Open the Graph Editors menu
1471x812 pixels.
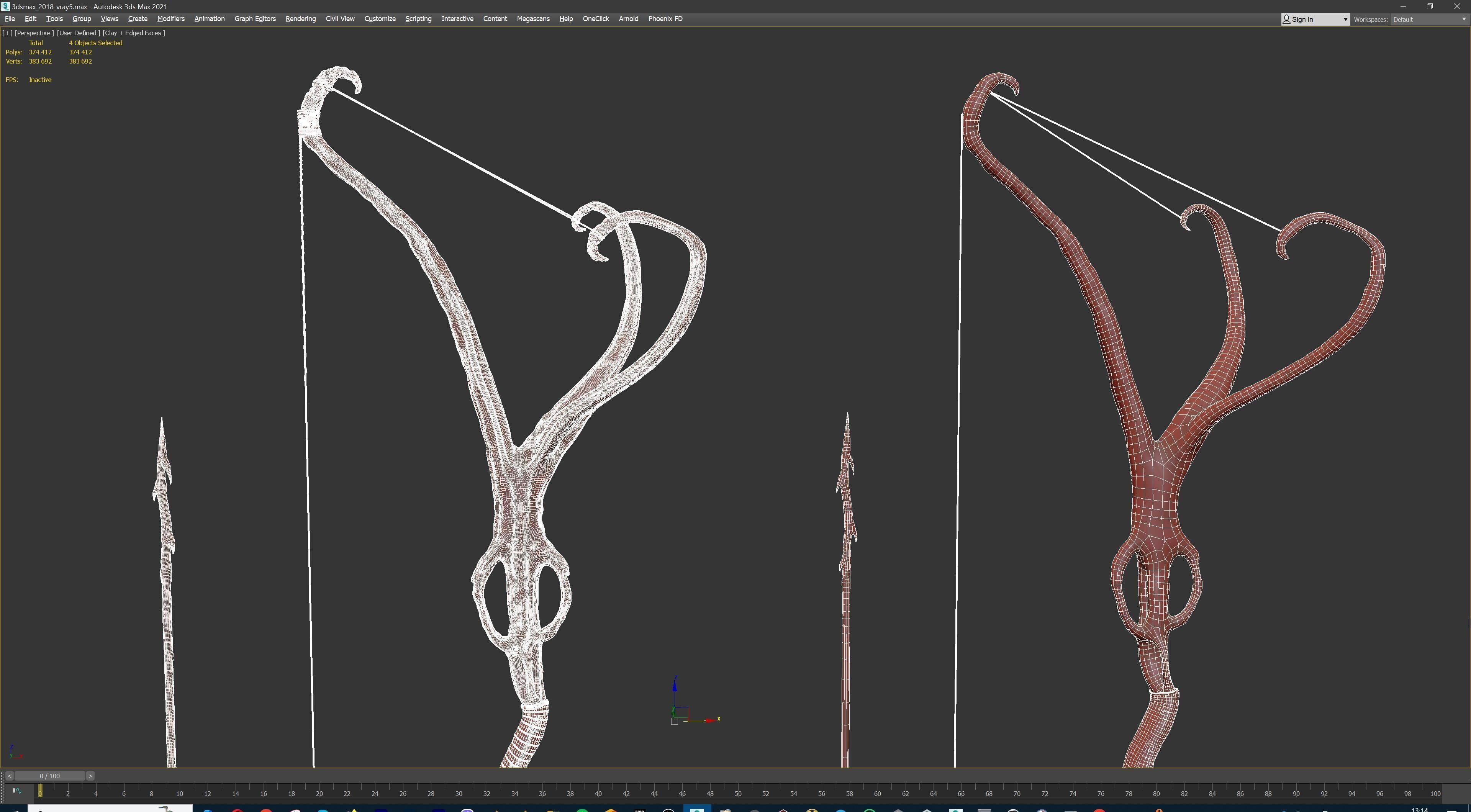[x=255, y=19]
